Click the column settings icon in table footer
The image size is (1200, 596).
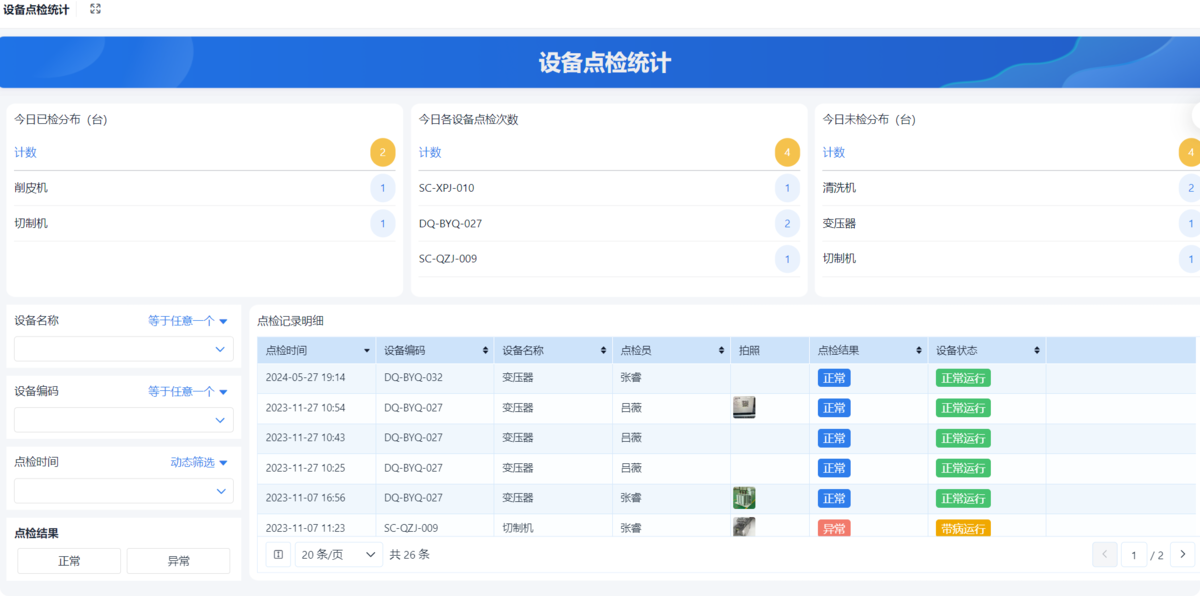tap(279, 554)
